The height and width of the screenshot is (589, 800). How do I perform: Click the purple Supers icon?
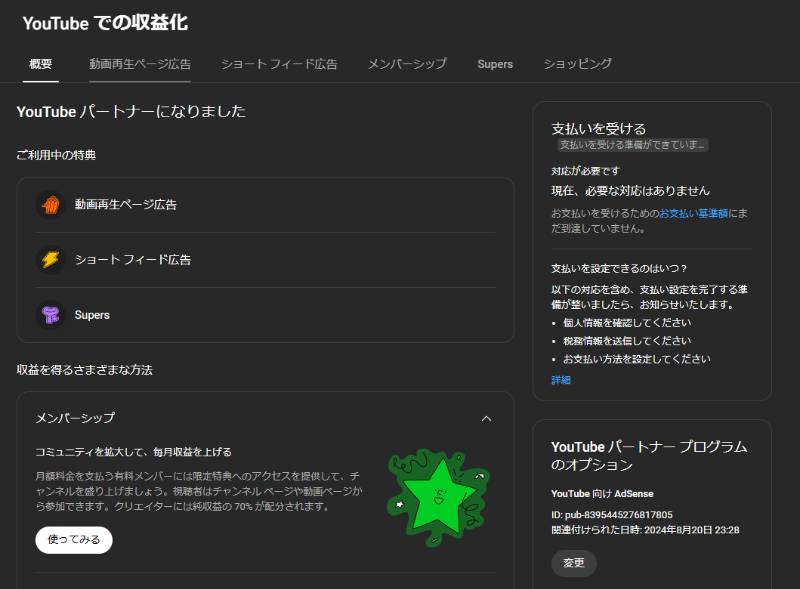(x=51, y=315)
